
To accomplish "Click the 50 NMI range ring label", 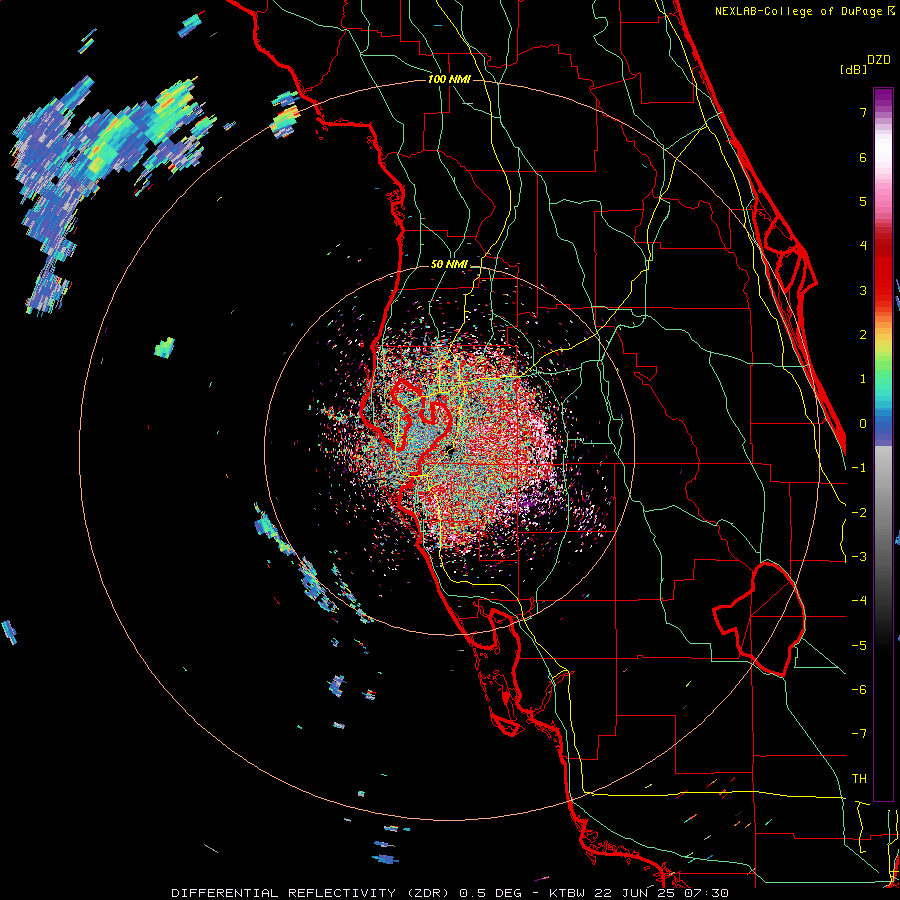I will 449,265.
